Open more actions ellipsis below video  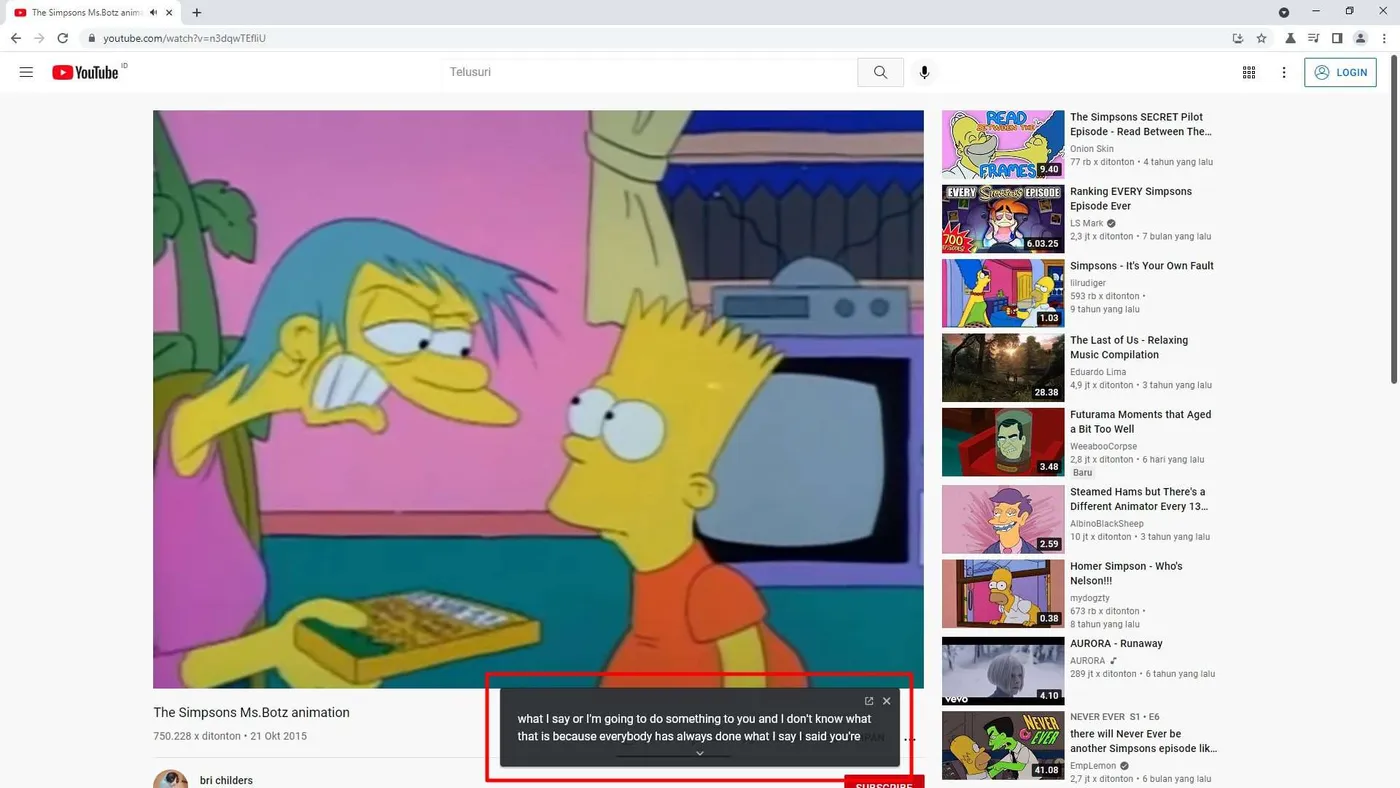909,740
